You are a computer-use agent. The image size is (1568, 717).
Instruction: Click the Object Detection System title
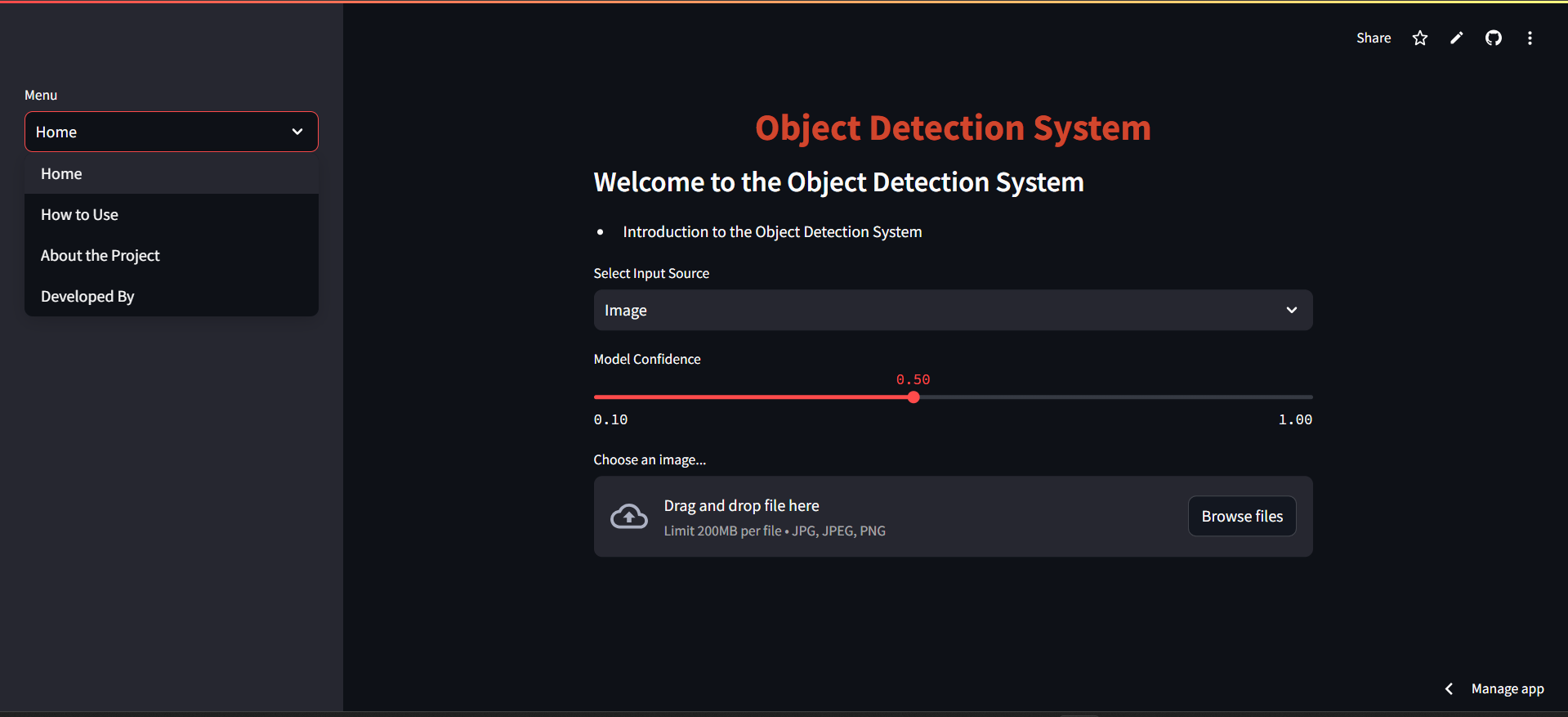click(x=952, y=128)
